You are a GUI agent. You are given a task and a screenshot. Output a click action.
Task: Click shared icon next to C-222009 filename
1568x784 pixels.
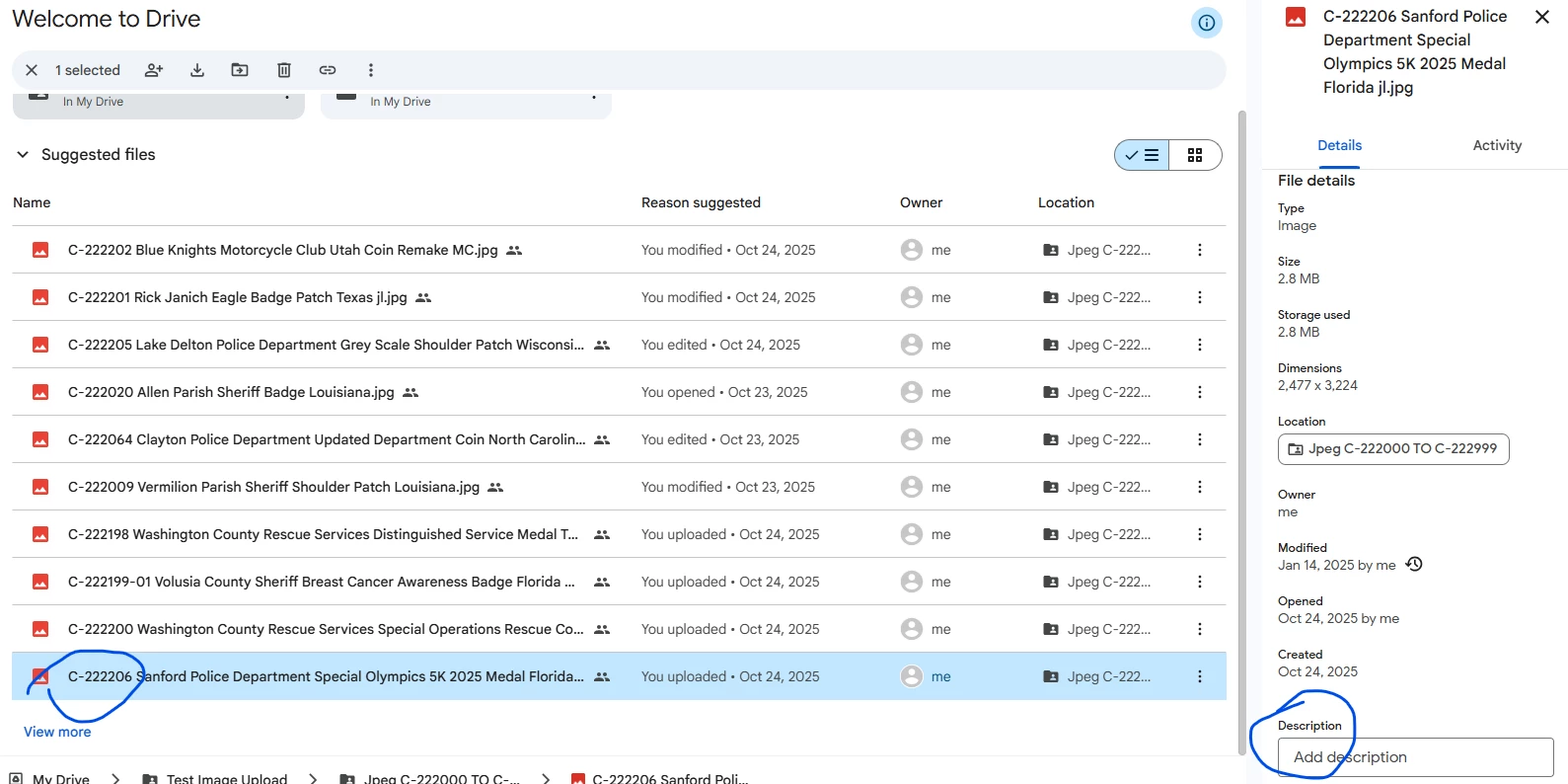pyautogui.click(x=495, y=488)
